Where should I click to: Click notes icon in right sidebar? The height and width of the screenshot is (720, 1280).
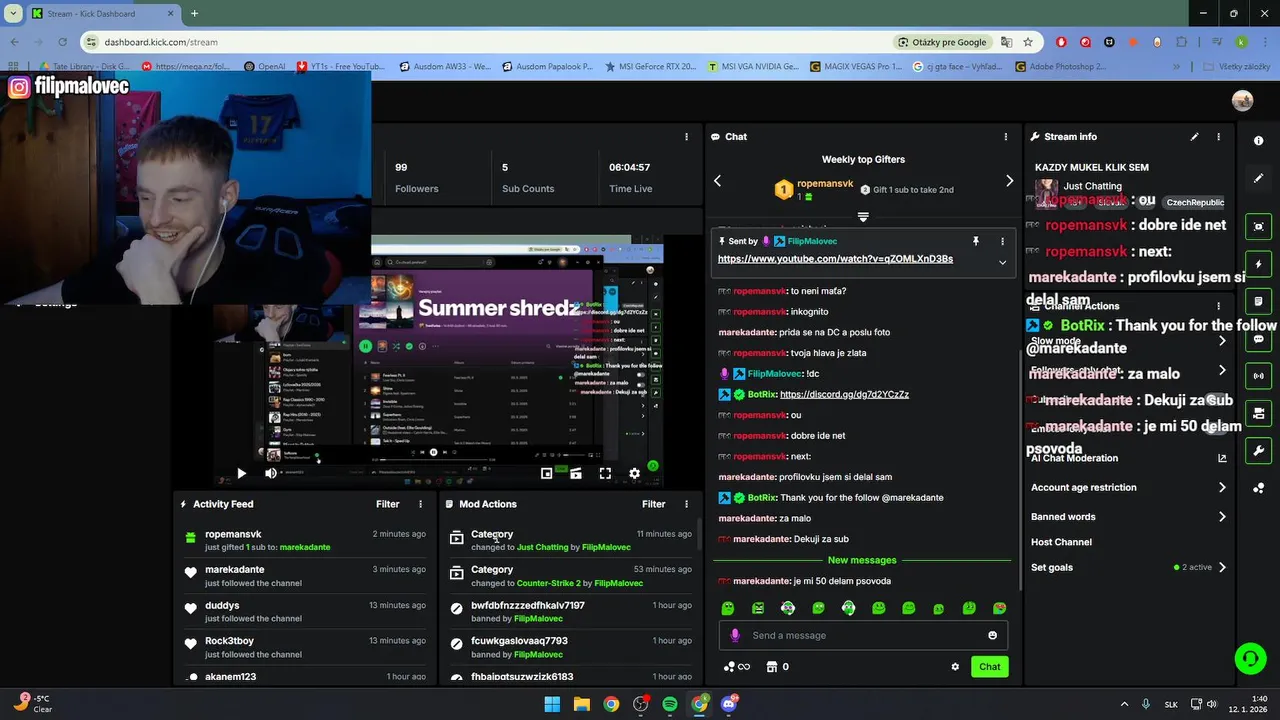click(x=1258, y=301)
